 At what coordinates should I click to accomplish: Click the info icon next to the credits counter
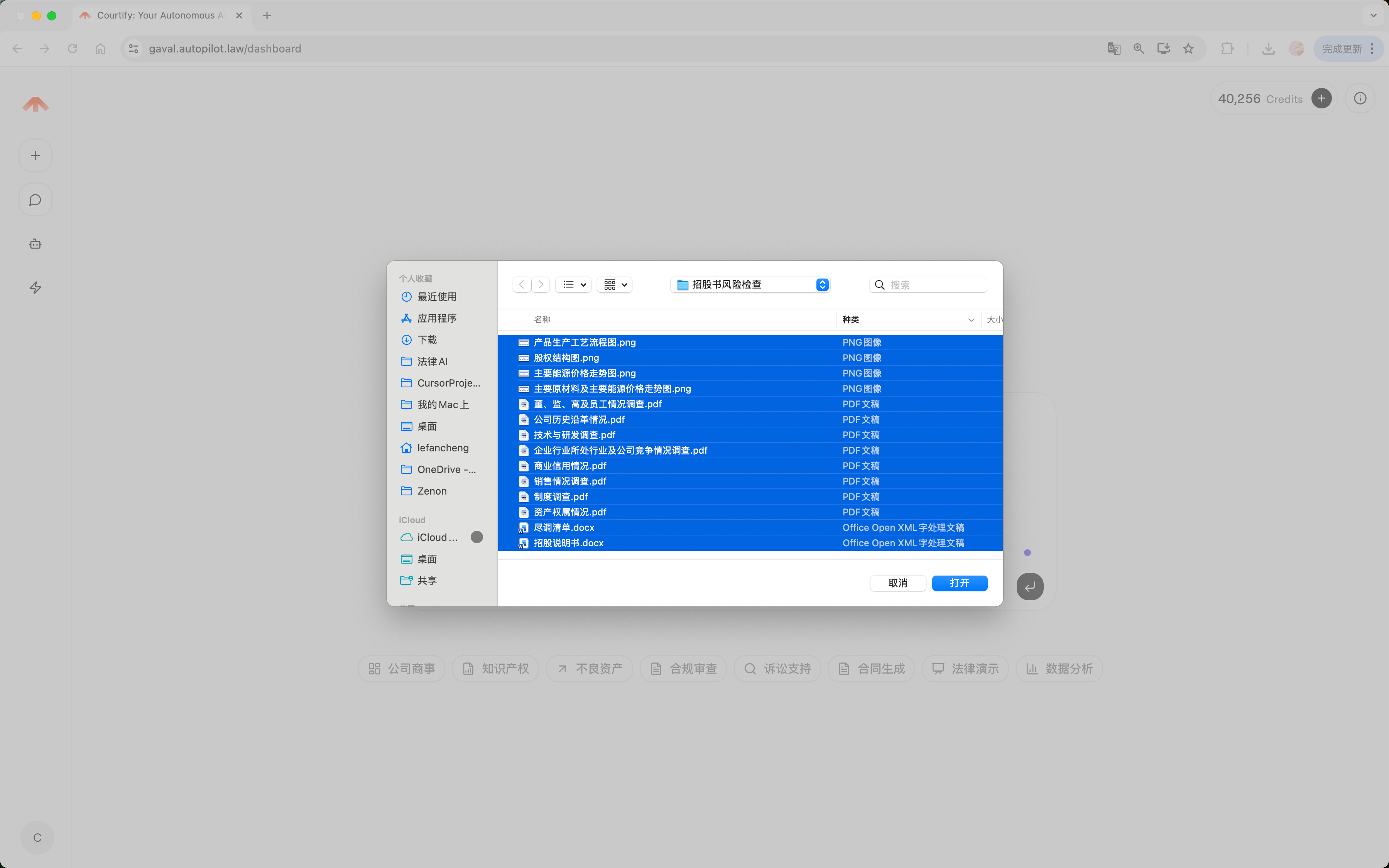tap(1360, 98)
